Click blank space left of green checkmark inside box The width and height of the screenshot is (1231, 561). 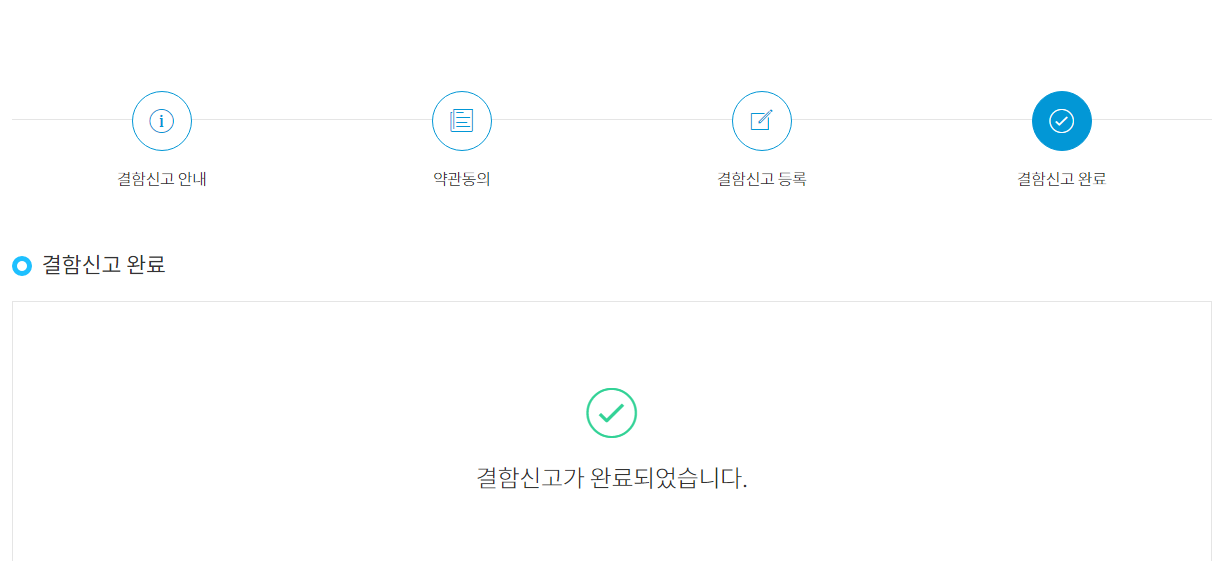(x=300, y=413)
